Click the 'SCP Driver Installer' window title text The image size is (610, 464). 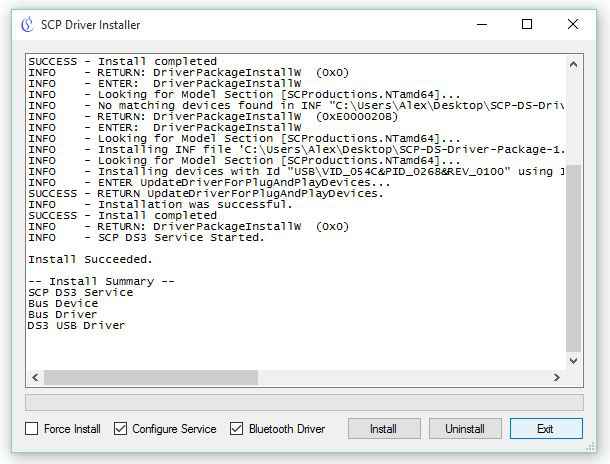coord(91,25)
